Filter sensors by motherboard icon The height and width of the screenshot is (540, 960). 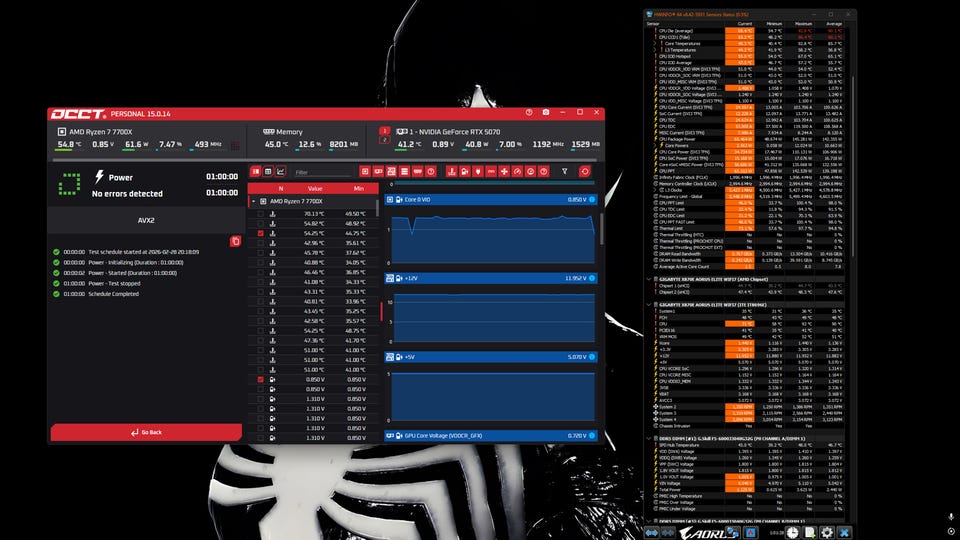pos(391,171)
